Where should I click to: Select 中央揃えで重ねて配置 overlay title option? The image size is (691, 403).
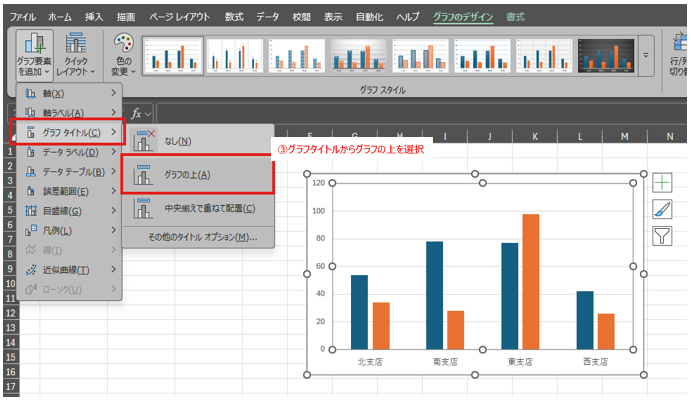click(196, 209)
